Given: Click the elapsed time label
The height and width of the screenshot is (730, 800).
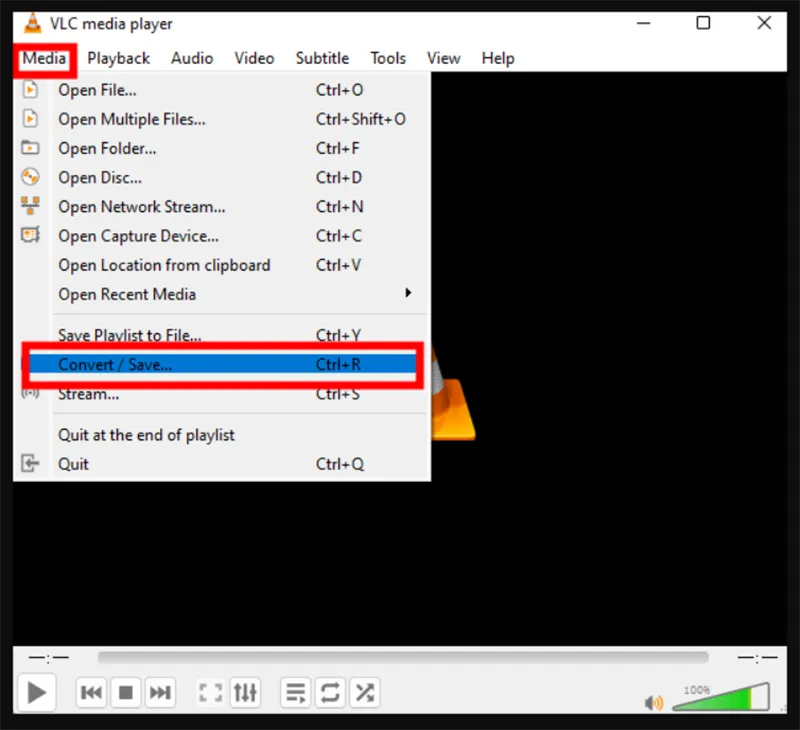Looking at the screenshot, I should [48, 657].
